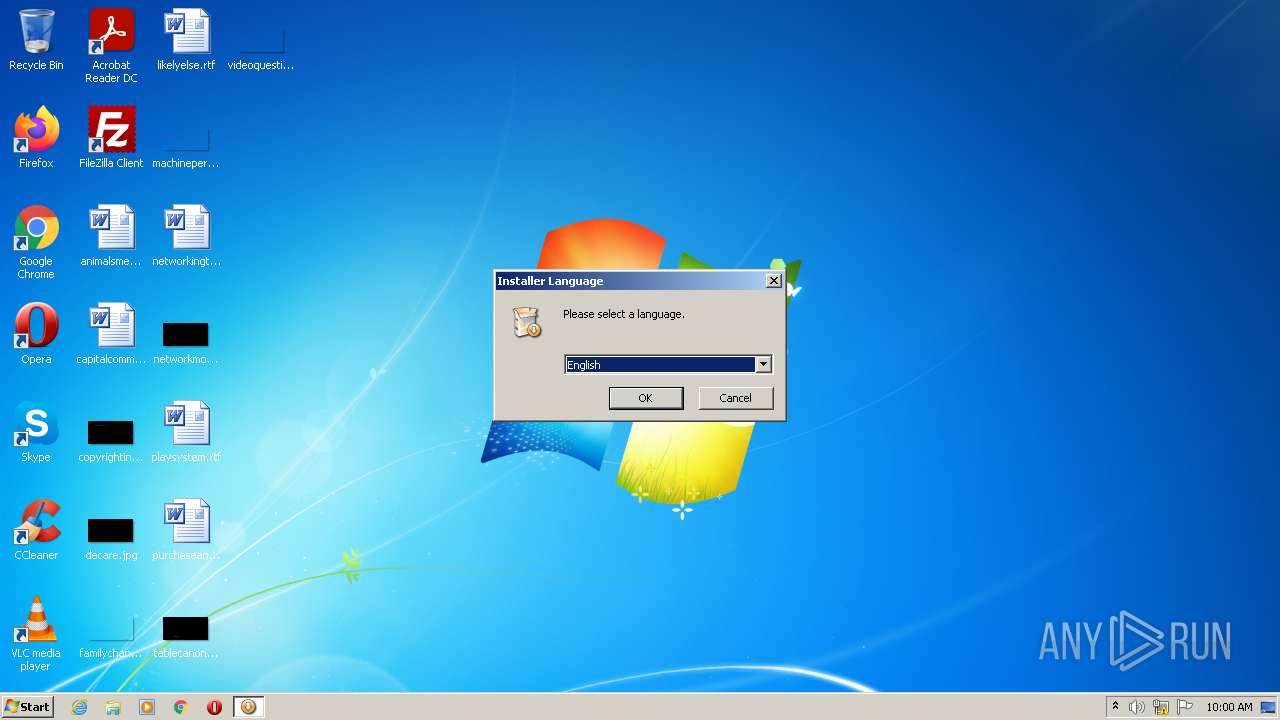The height and width of the screenshot is (720, 1280).
Task: Open Chrome from the taskbar
Action: coord(181,707)
